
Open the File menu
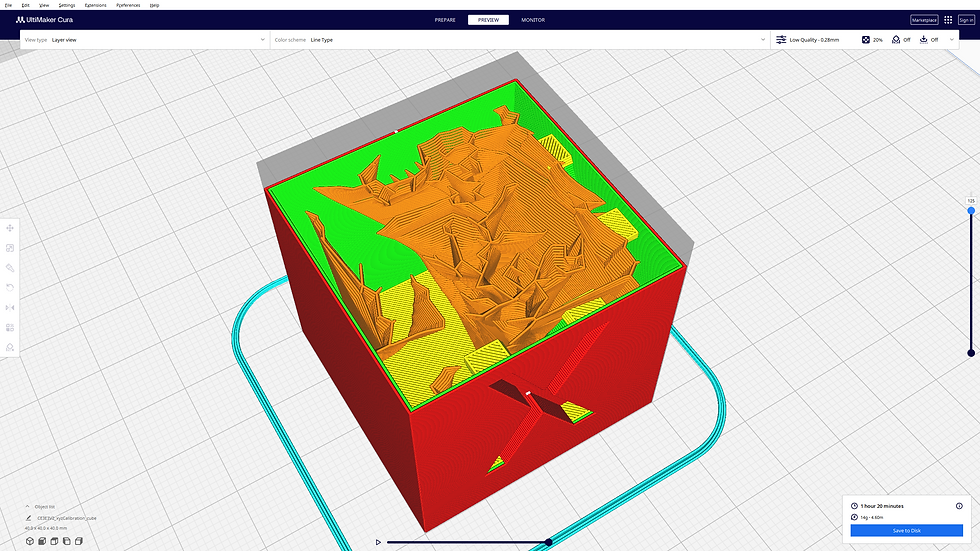point(8,5)
